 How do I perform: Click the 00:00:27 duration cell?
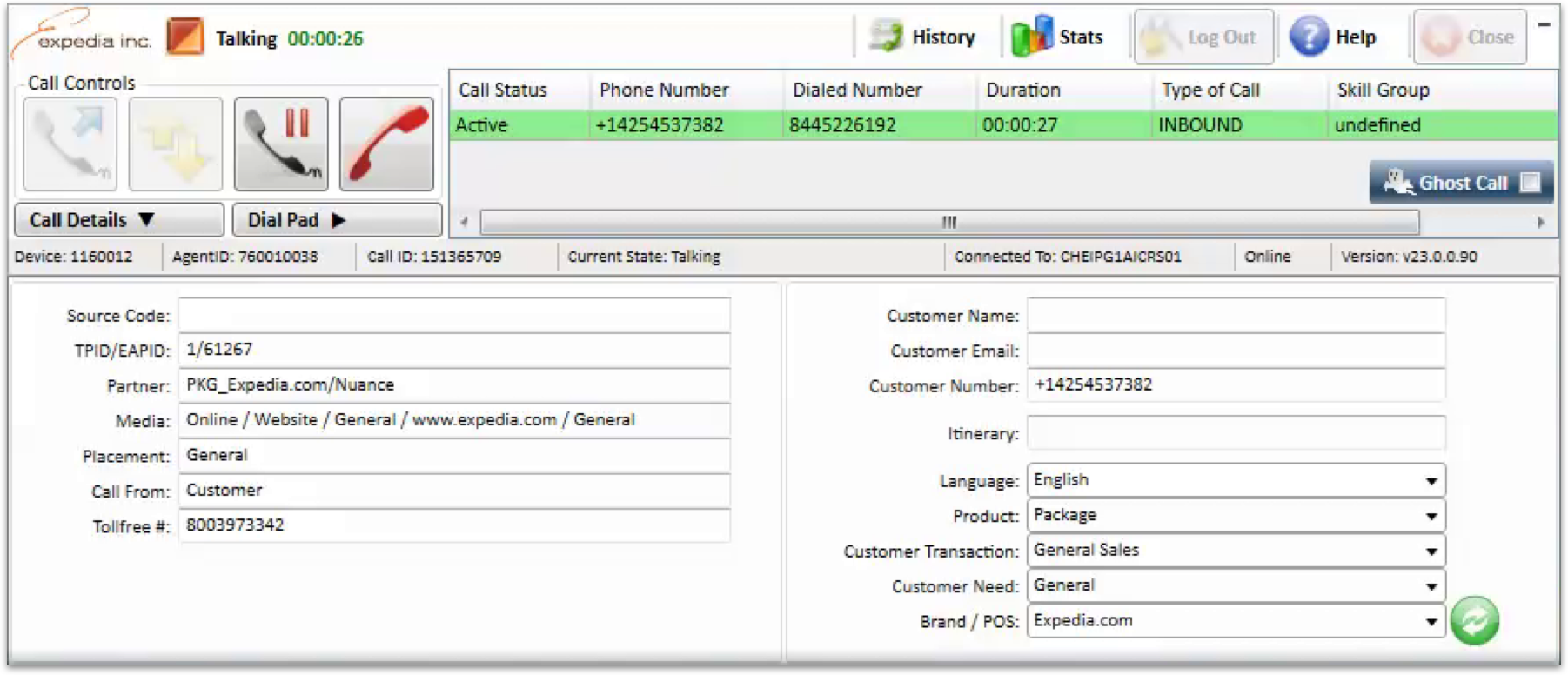coord(1020,125)
